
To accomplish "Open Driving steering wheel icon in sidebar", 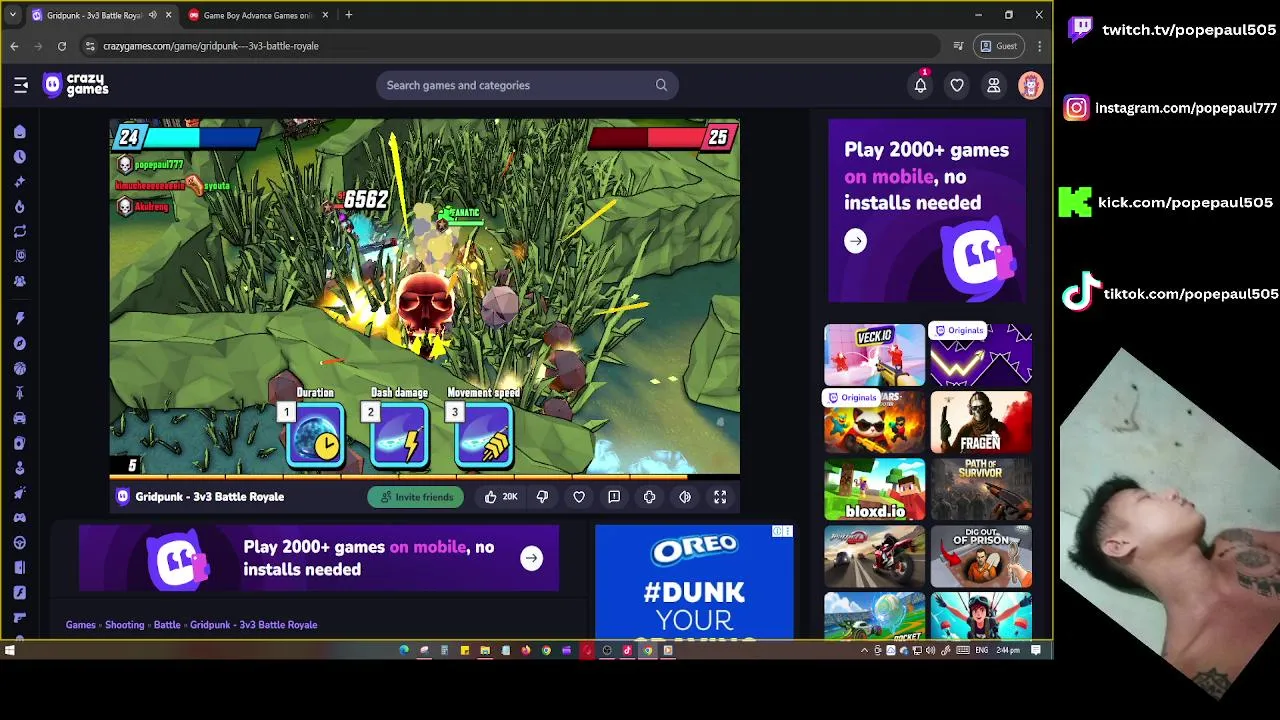I will coord(19,543).
